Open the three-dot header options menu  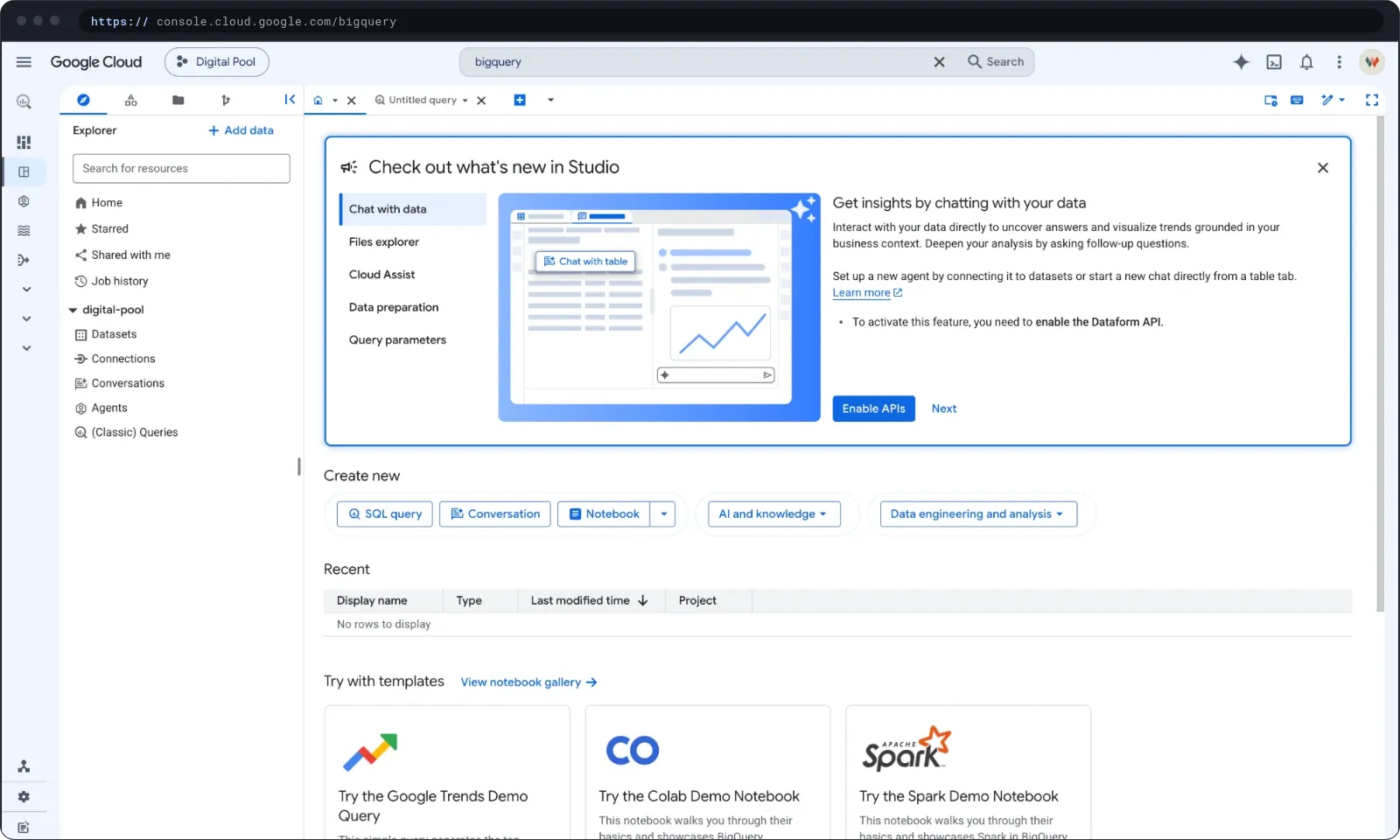coord(1339,62)
